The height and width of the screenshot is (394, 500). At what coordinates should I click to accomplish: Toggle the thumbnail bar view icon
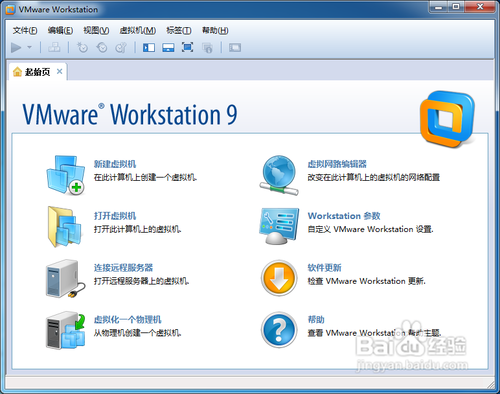(168, 48)
